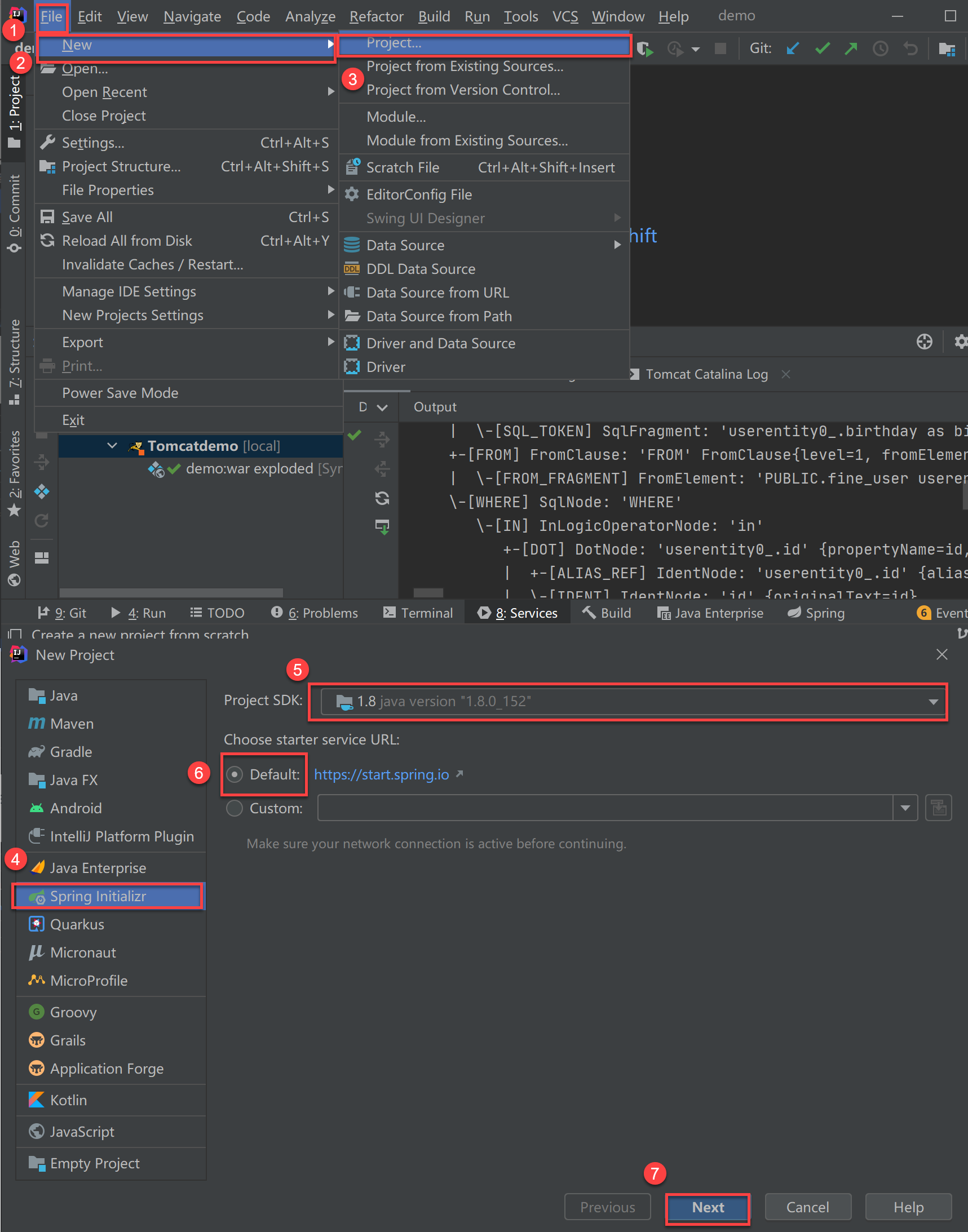Open the https://start.spring.io link
This screenshot has width=968, height=1232.
coord(382,774)
